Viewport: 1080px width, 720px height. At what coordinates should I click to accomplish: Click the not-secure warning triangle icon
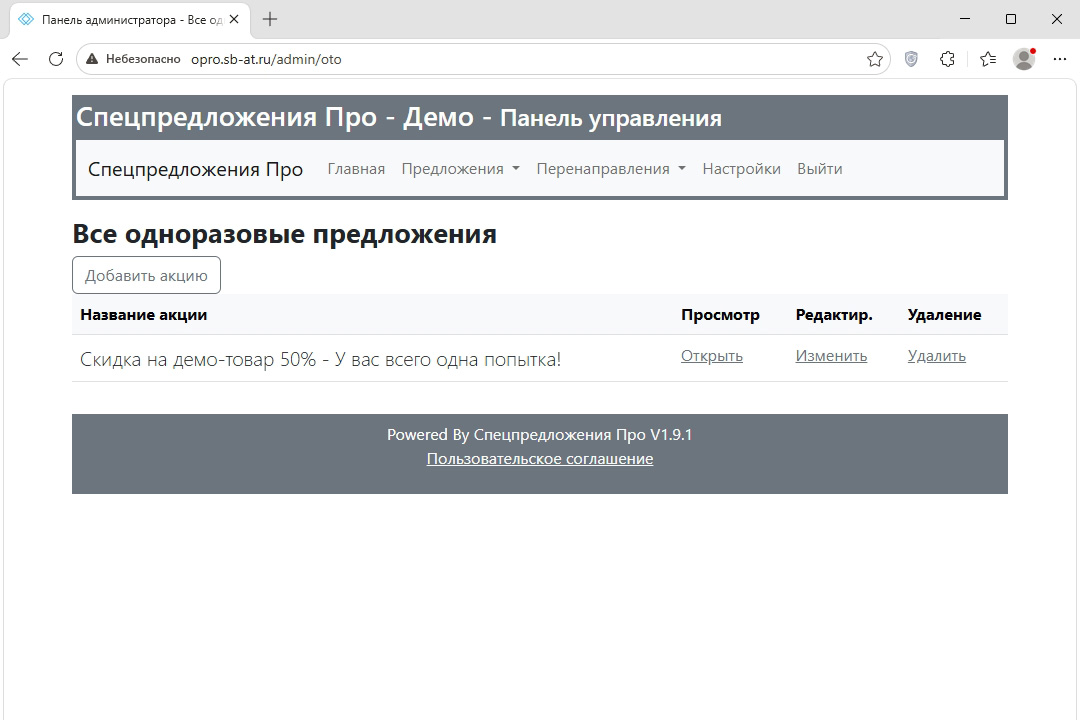(x=92, y=59)
